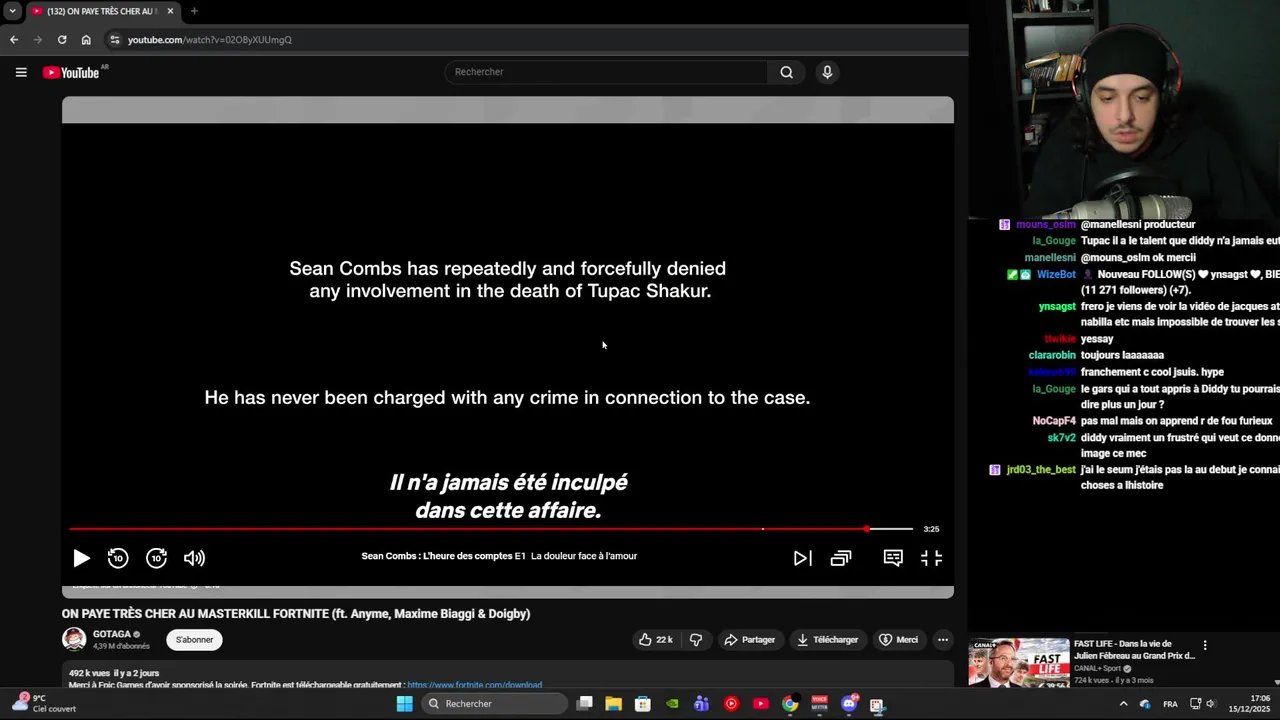
Task: Click the Partager share button
Action: [x=749, y=640]
